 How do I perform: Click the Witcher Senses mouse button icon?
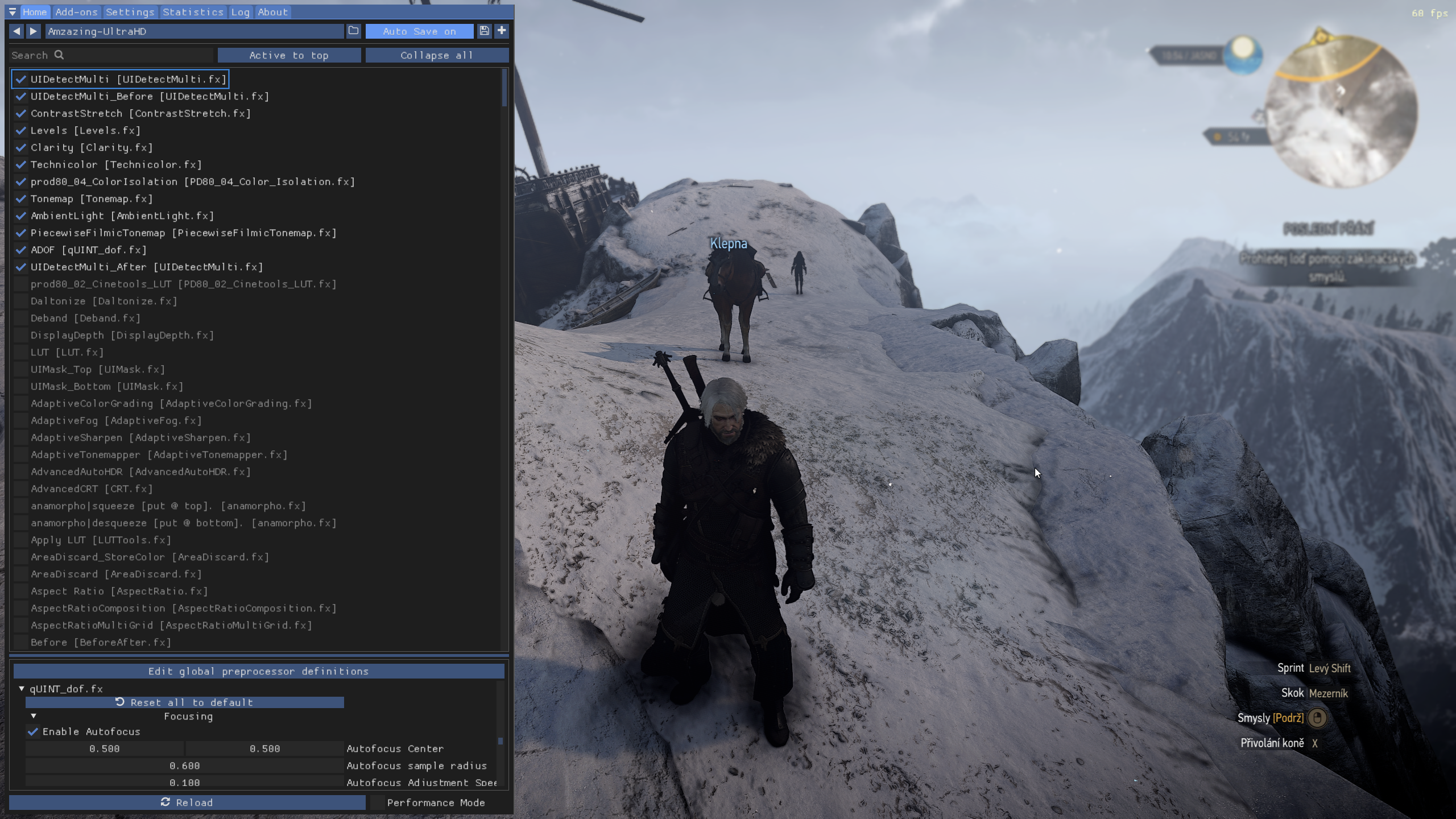coord(1317,718)
